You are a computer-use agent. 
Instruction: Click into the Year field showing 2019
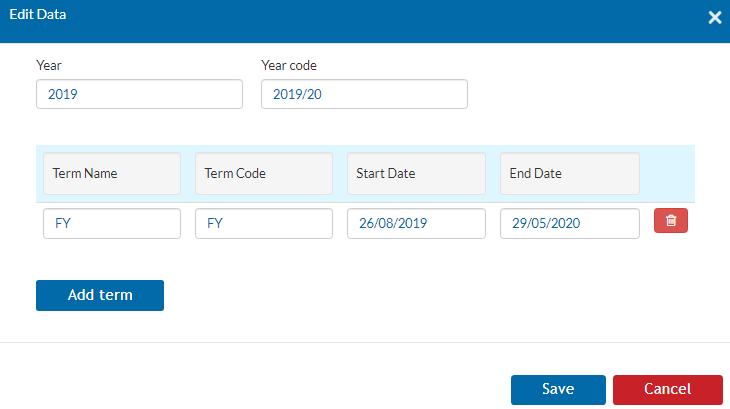pyautogui.click(x=139, y=94)
